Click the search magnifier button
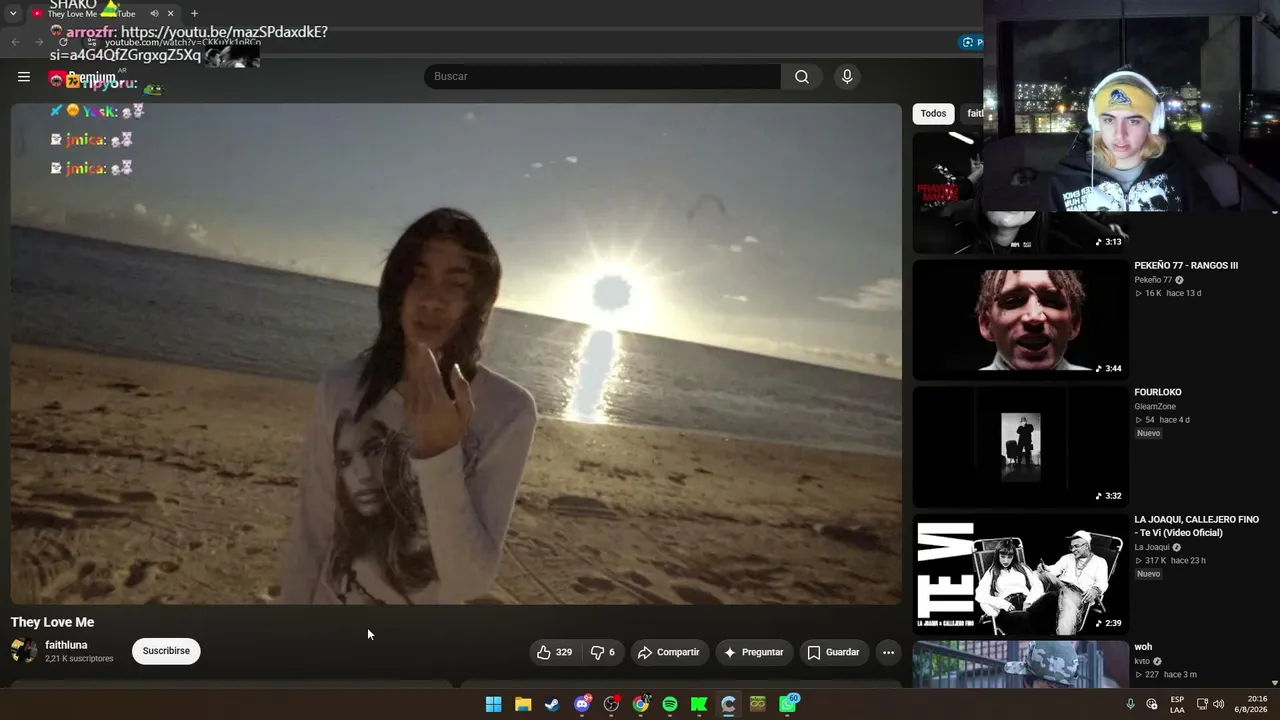The height and width of the screenshot is (720, 1280). pos(802,77)
